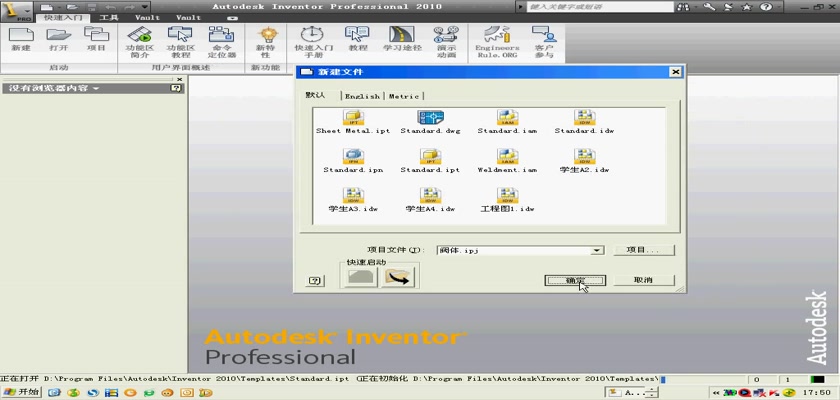Click the 取消 (Cancel) button
This screenshot has height=400, width=840.
[x=643, y=280]
